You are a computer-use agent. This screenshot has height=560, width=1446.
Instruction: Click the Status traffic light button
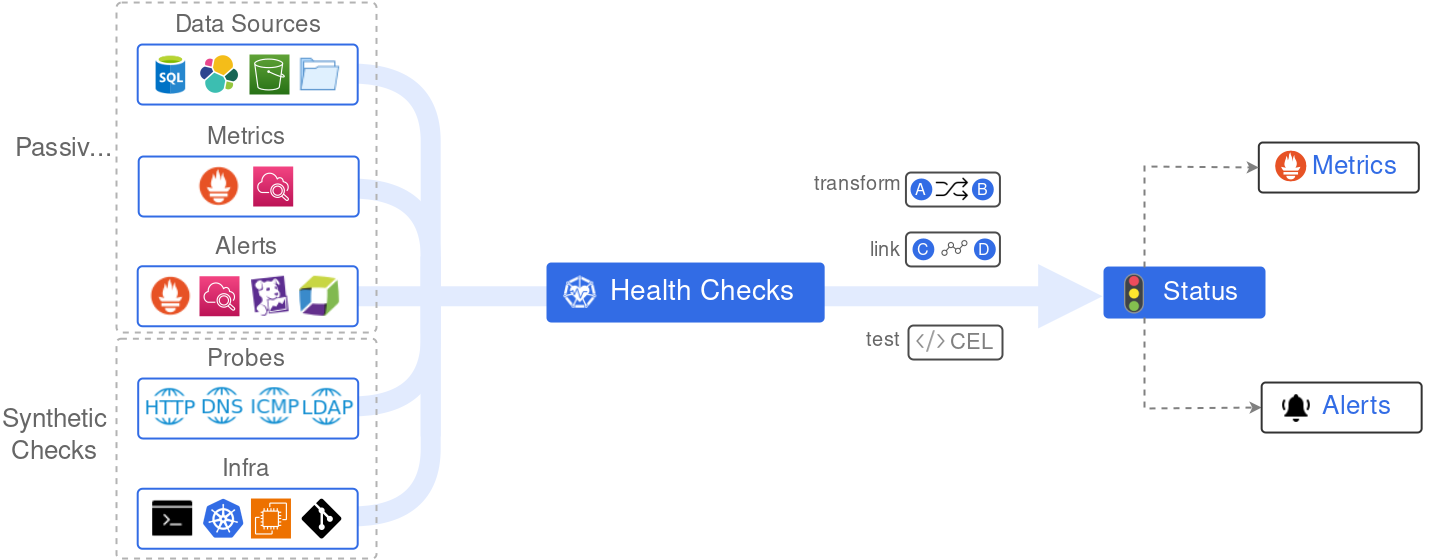[x=1184, y=292]
